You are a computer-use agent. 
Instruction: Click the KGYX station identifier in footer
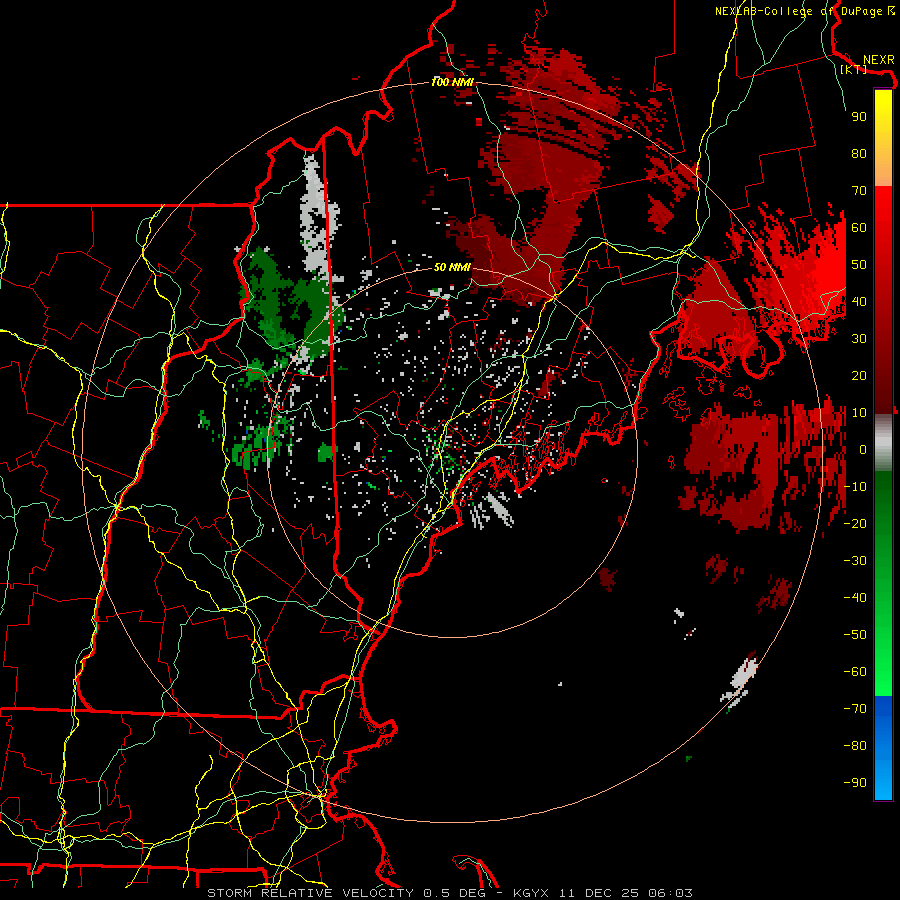coord(530,893)
